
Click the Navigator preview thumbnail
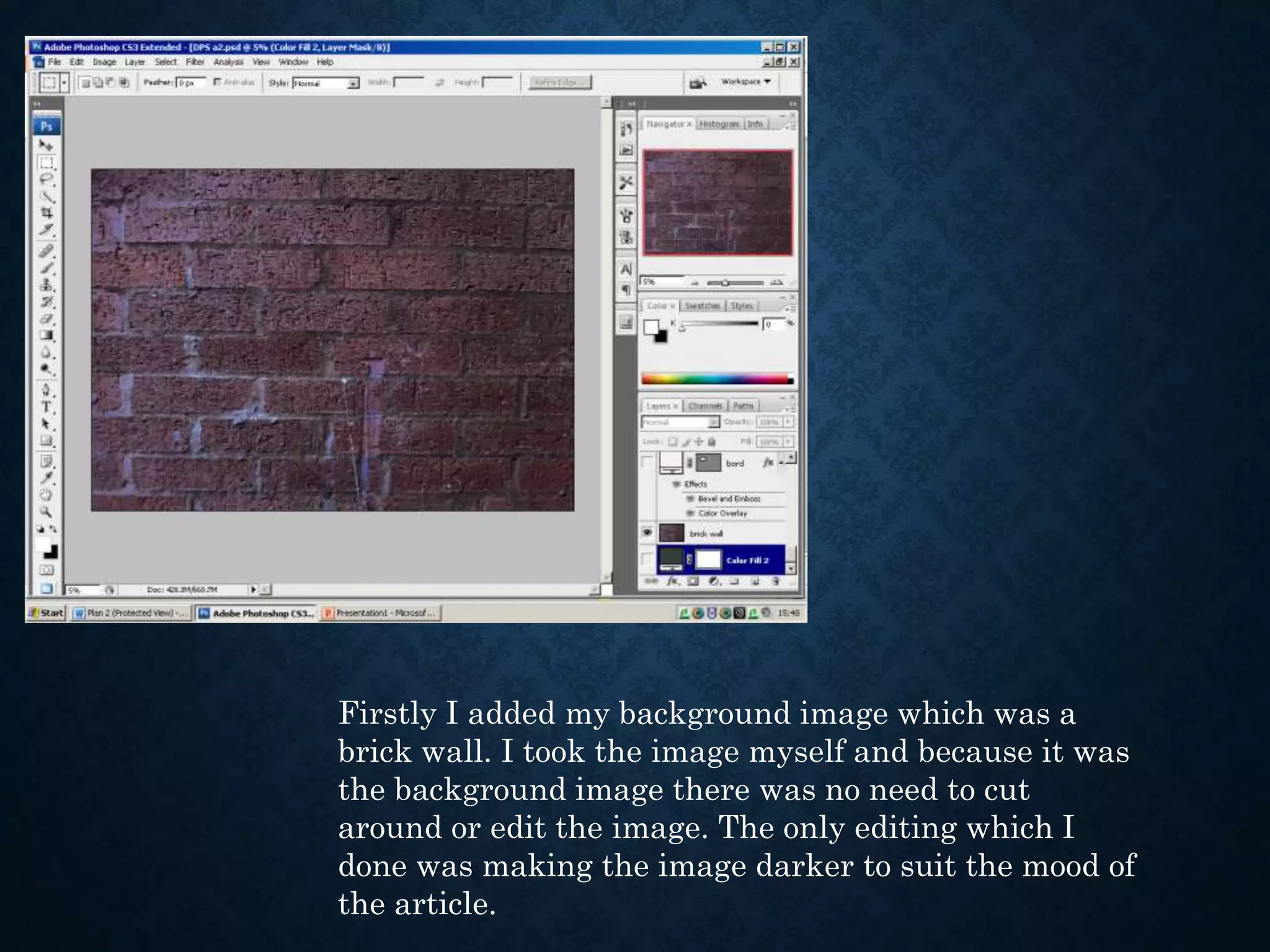click(x=717, y=202)
